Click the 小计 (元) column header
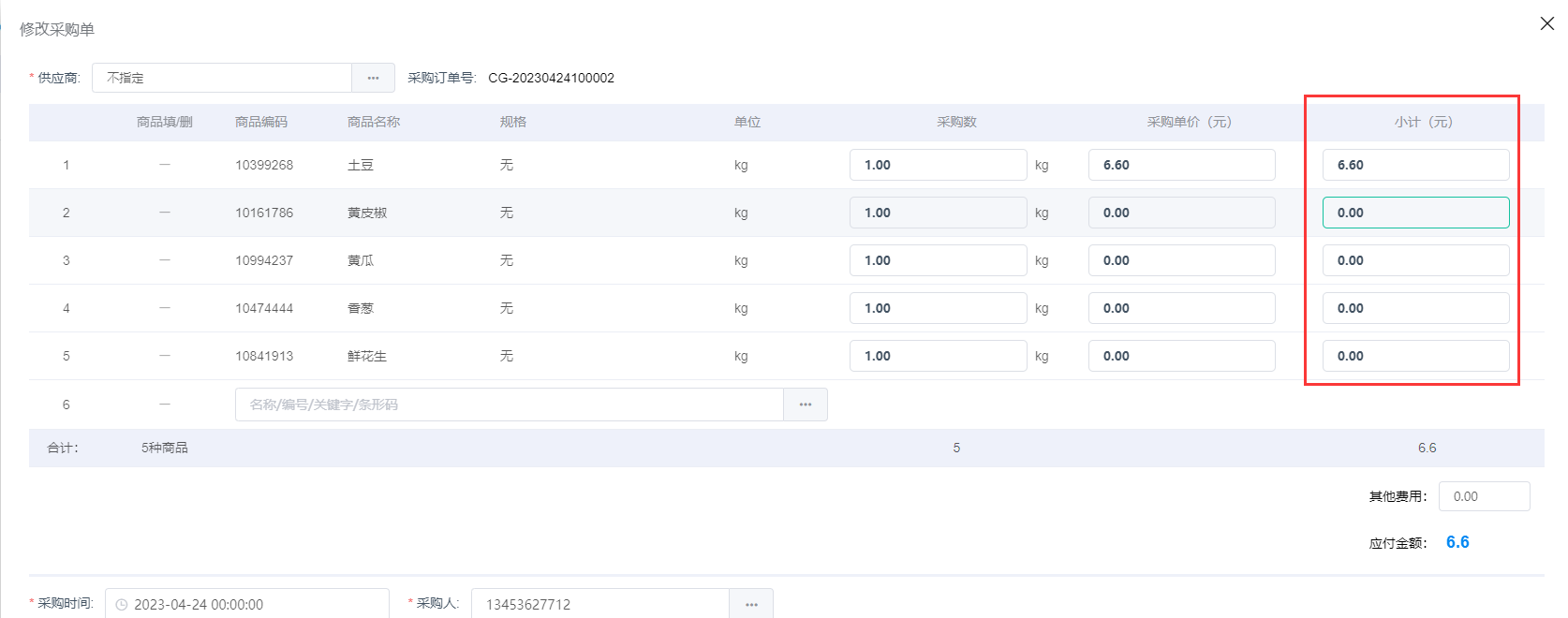The width and height of the screenshot is (1568, 618). pos(1423,122)
